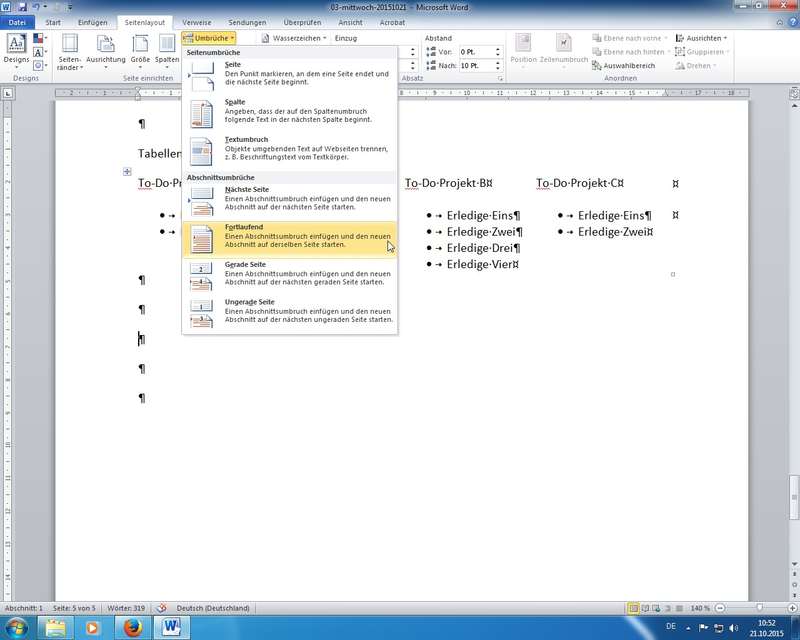Open the Absatz dialog launcher
The image size is (800, 640).
[x=501, y=79]
